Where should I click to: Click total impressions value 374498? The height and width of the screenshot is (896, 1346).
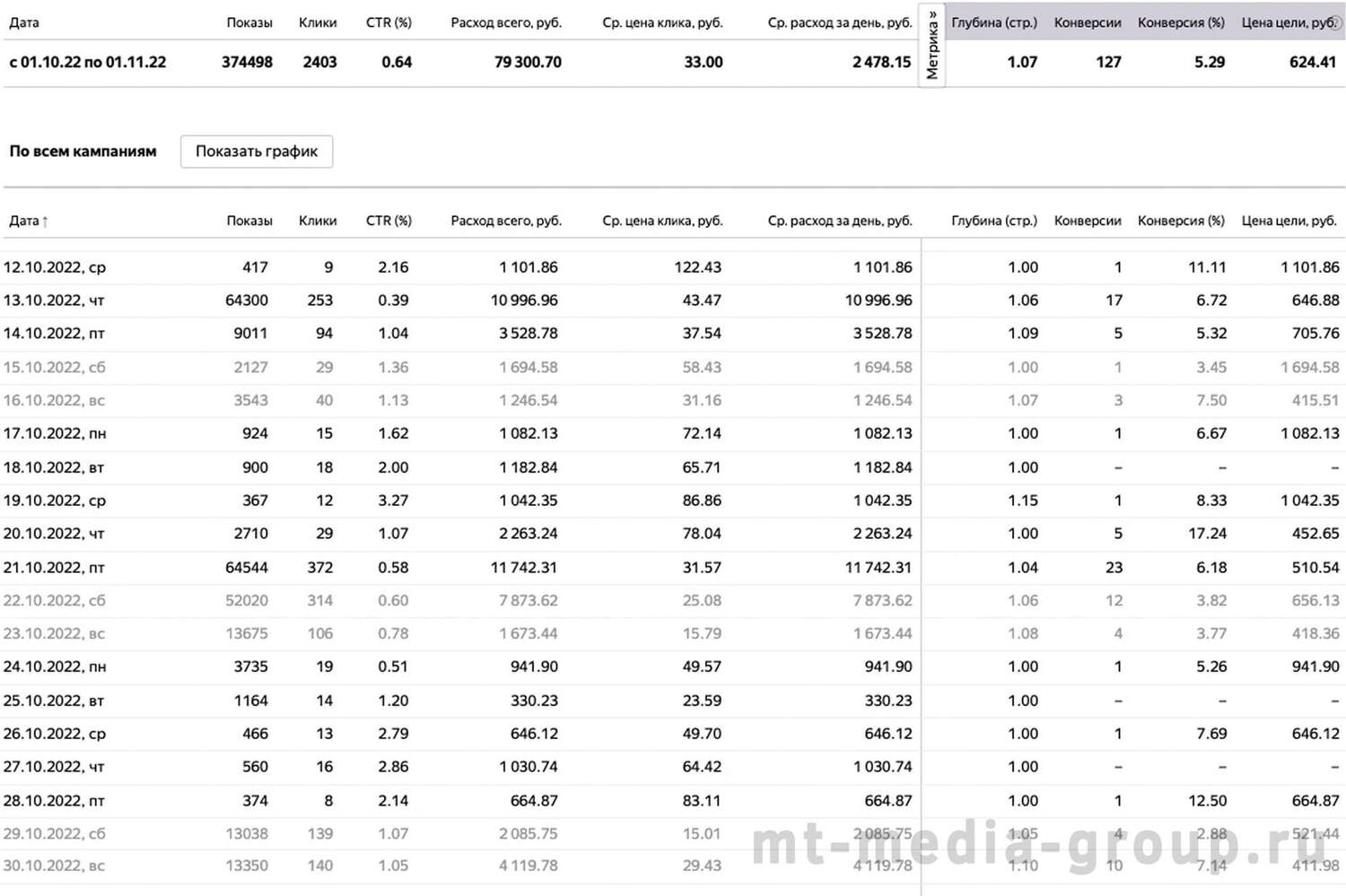pyautogui.click(x=247, y=63)
